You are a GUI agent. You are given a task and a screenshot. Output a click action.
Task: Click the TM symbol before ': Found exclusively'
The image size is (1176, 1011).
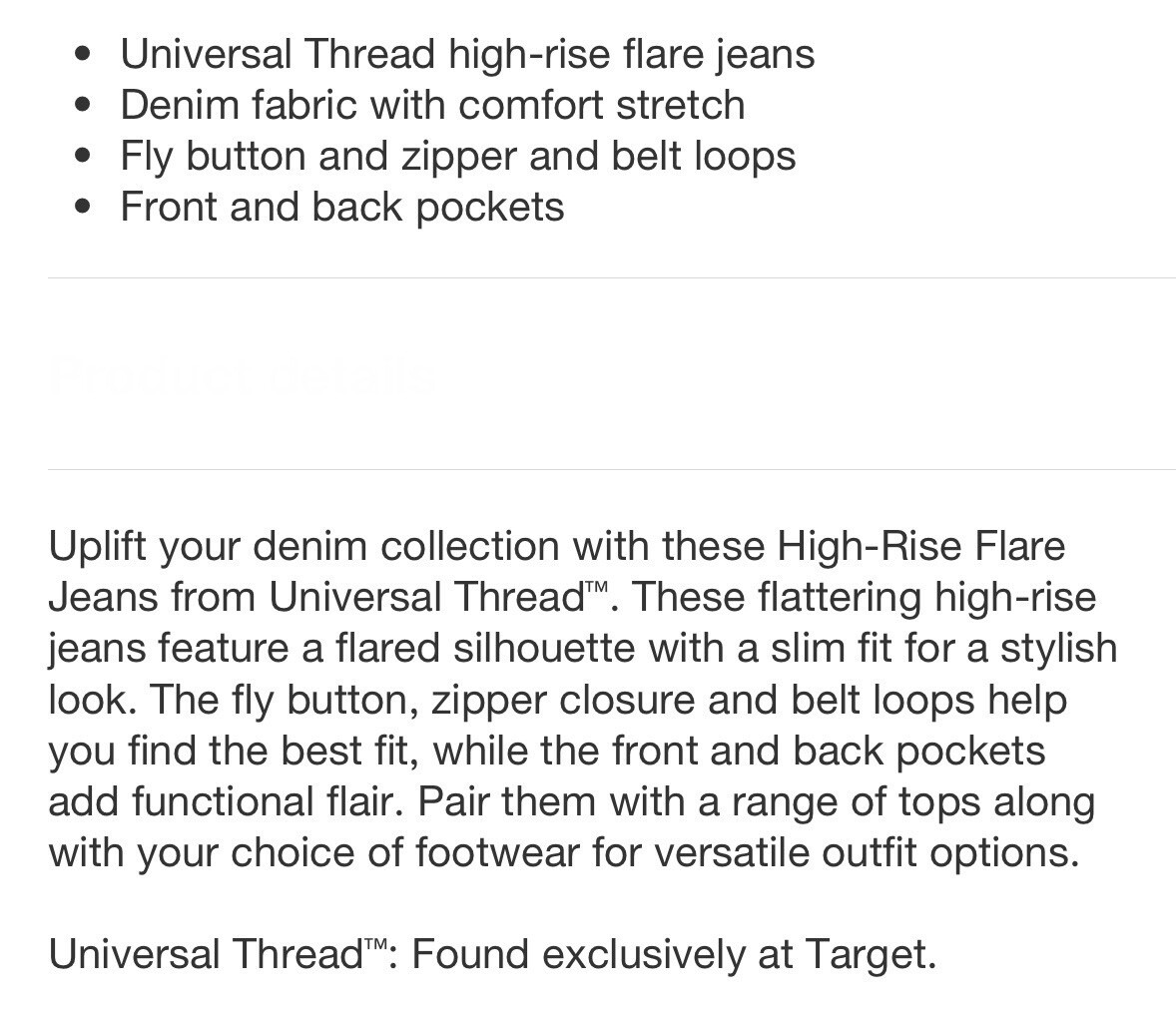click(x=375, y=943)
